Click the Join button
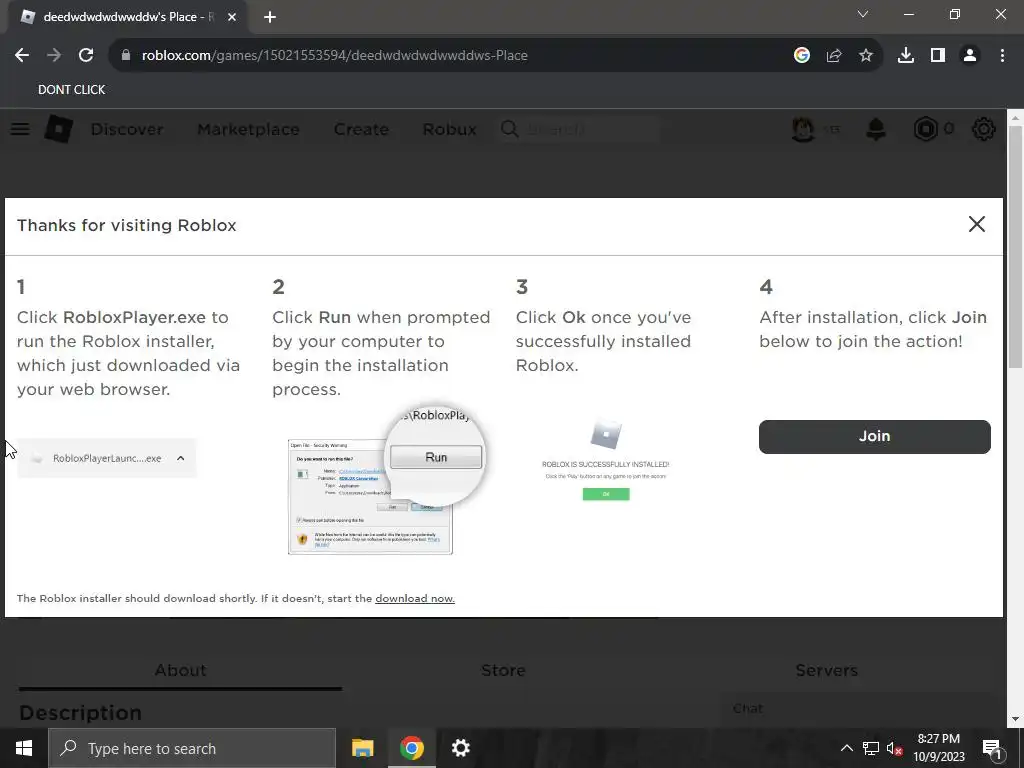The height and width of the screenshot is (768, 1024). [874, 436]
